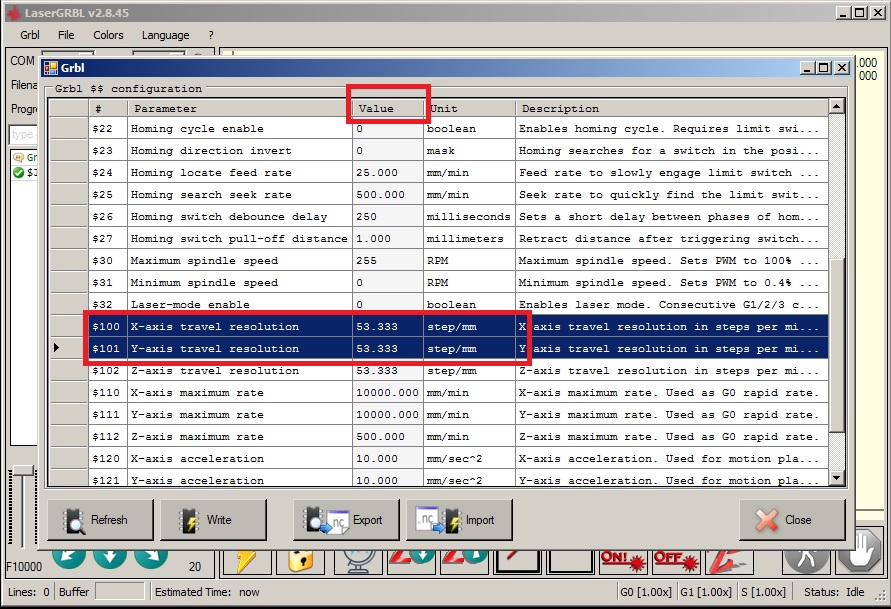
Task: Select the 'Y-axis acceleration' parameter cell
Action: coord(239,478)
